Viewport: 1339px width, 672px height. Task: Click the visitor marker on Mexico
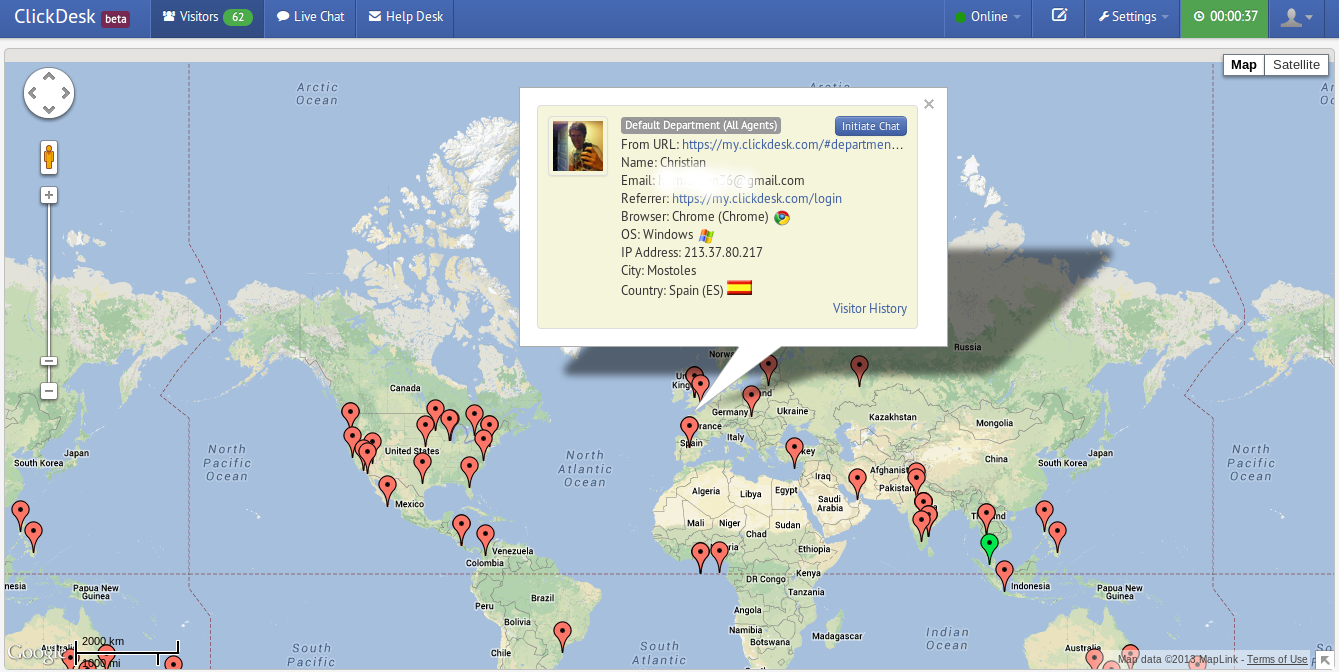[388, 491]
